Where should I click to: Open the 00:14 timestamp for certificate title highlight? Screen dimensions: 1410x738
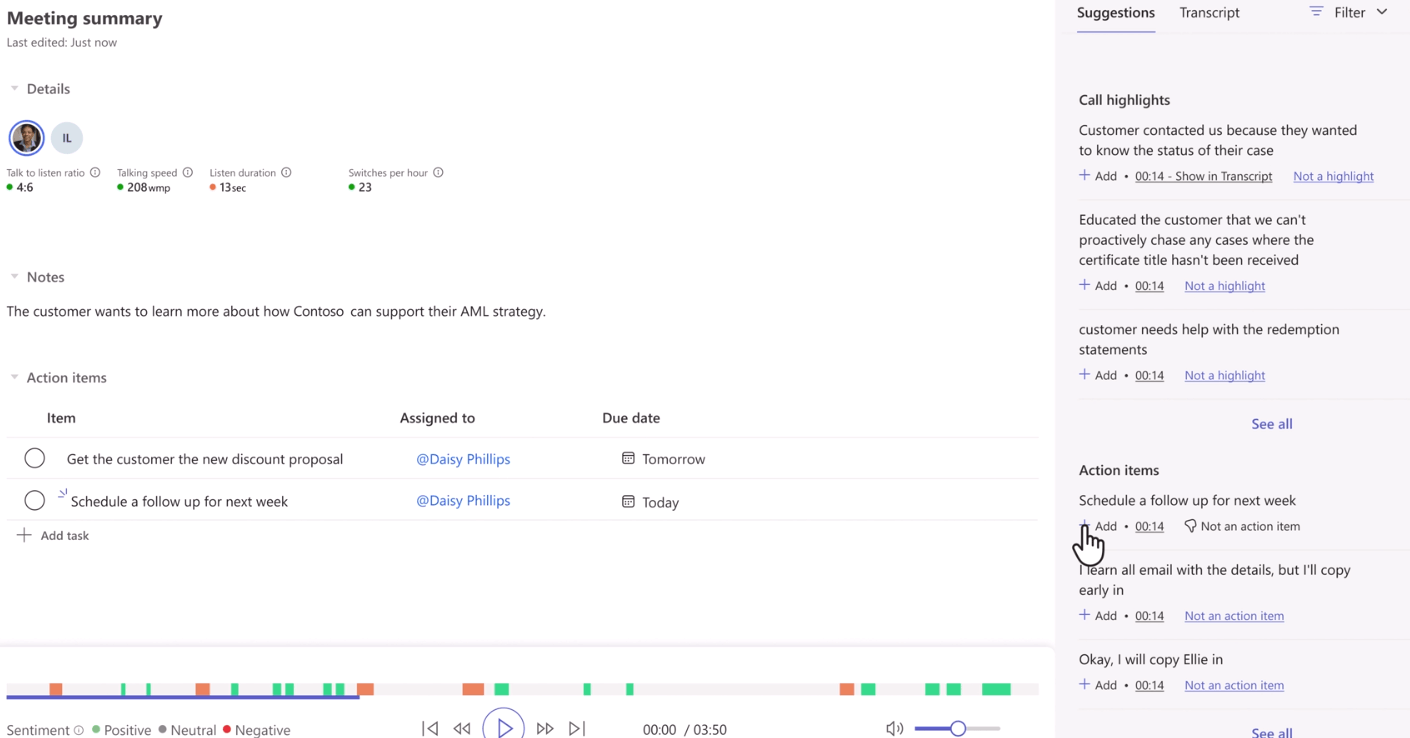[1149, 285]
